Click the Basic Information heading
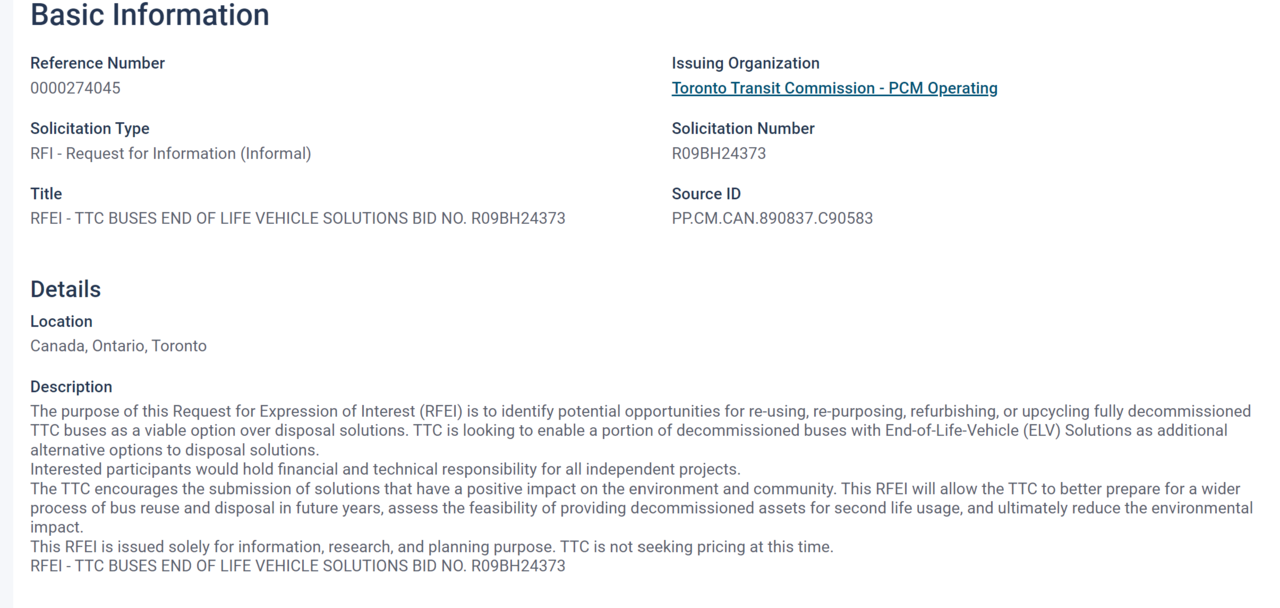 (x=150, y=15)
